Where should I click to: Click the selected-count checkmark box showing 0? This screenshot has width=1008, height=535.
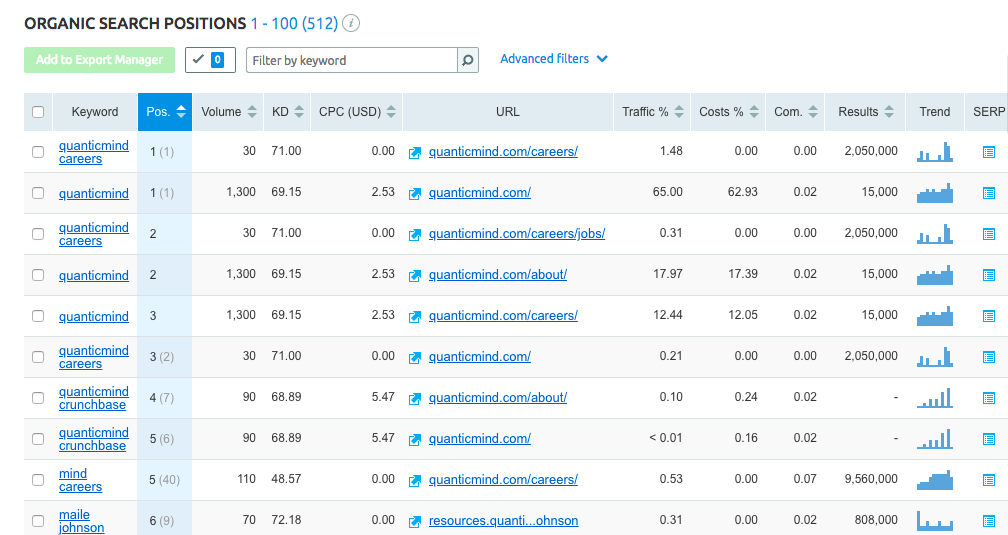click(210, 60)
